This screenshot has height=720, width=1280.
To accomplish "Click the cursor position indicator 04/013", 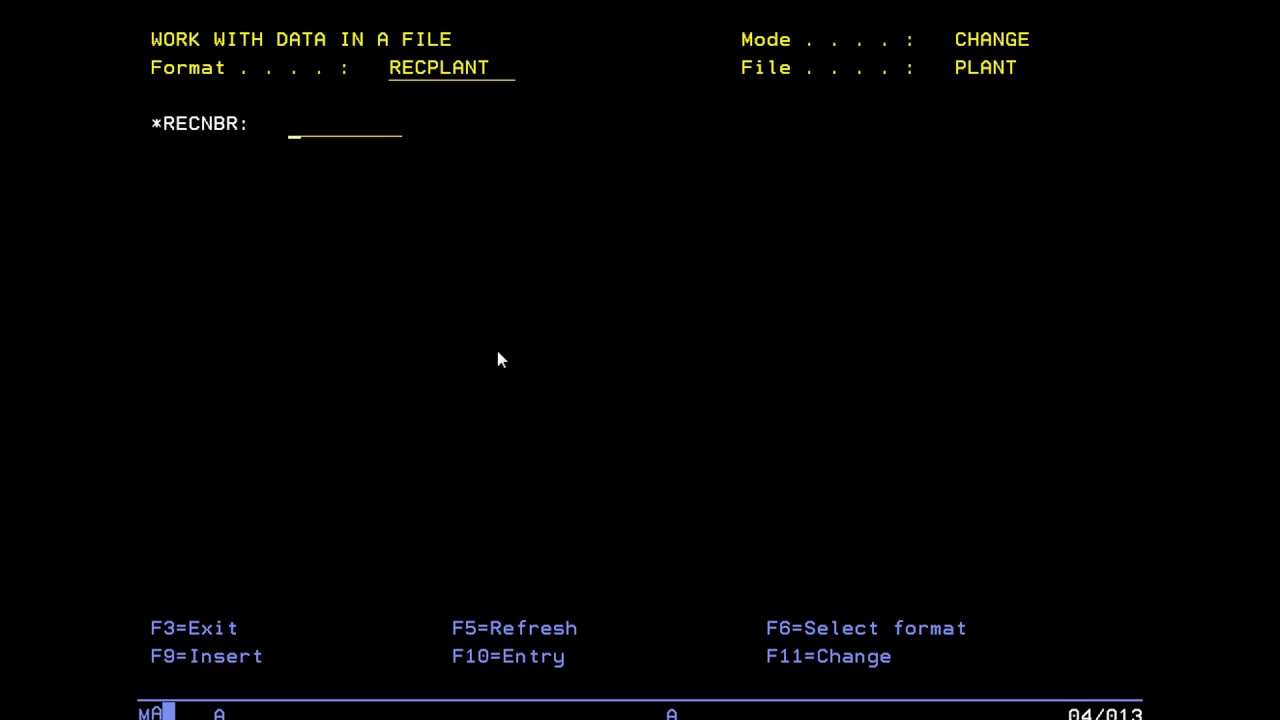I will [1104, 714].
